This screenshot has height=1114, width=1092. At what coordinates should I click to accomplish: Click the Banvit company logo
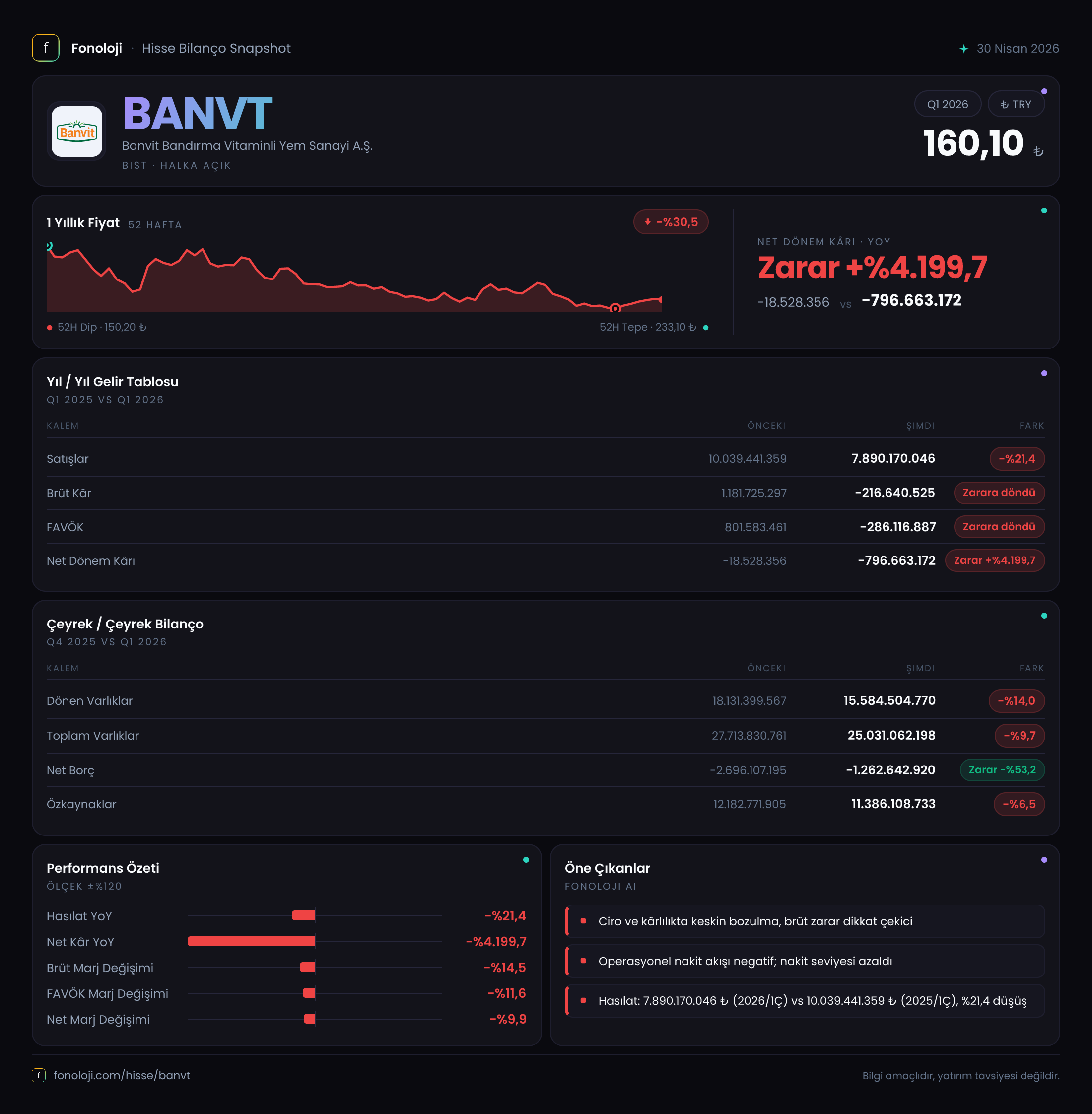[77, 131]
